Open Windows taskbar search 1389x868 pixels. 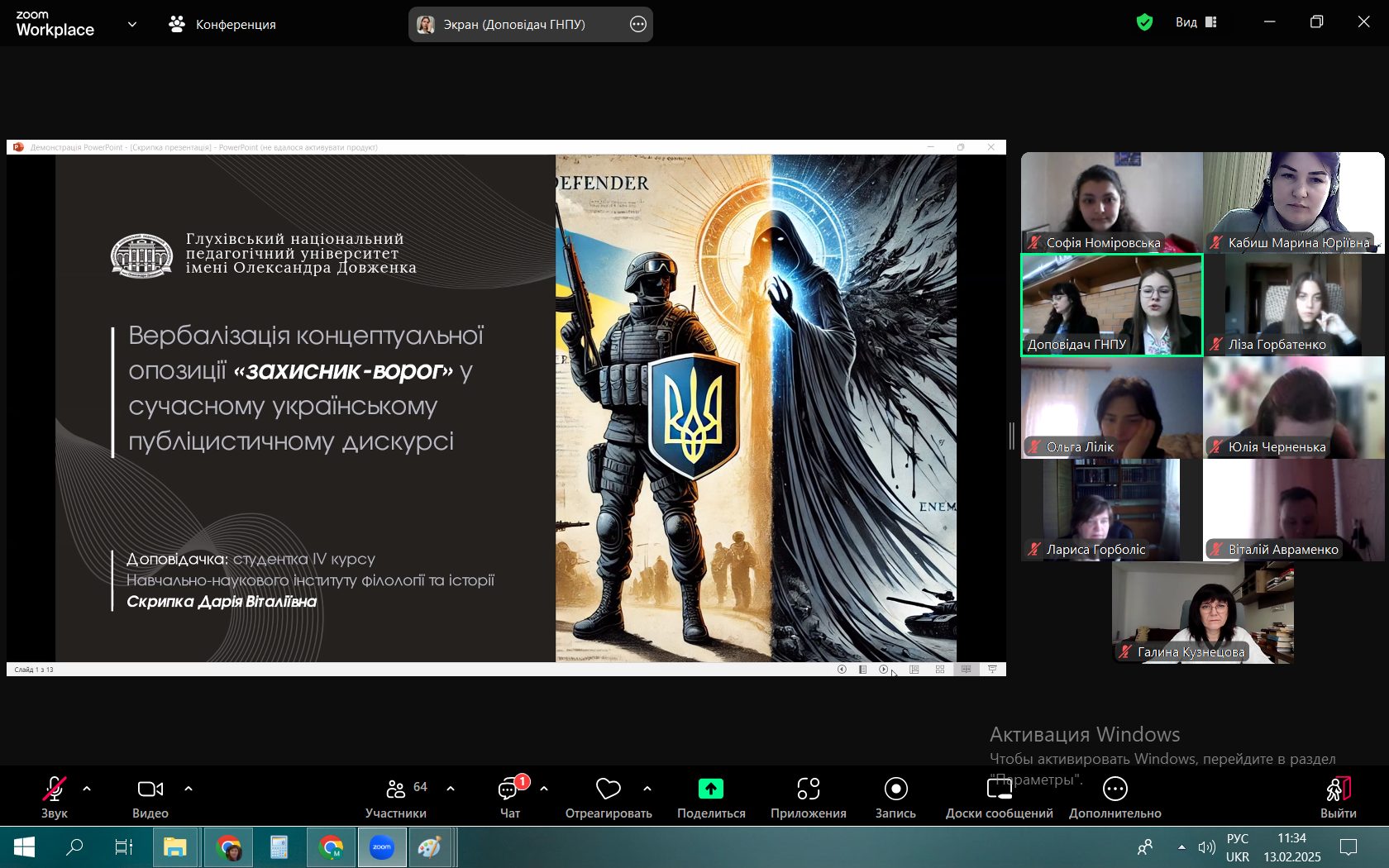[74, 847]
